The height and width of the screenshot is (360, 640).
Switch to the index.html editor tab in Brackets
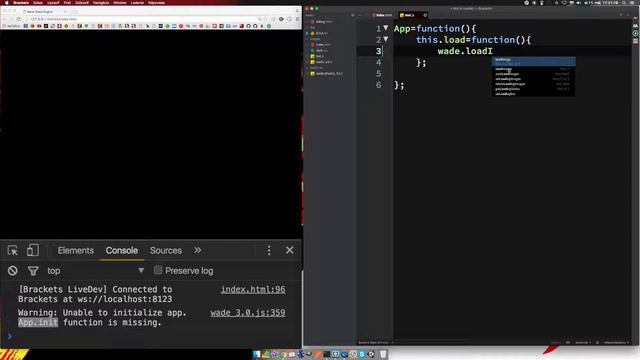(382, 15)
